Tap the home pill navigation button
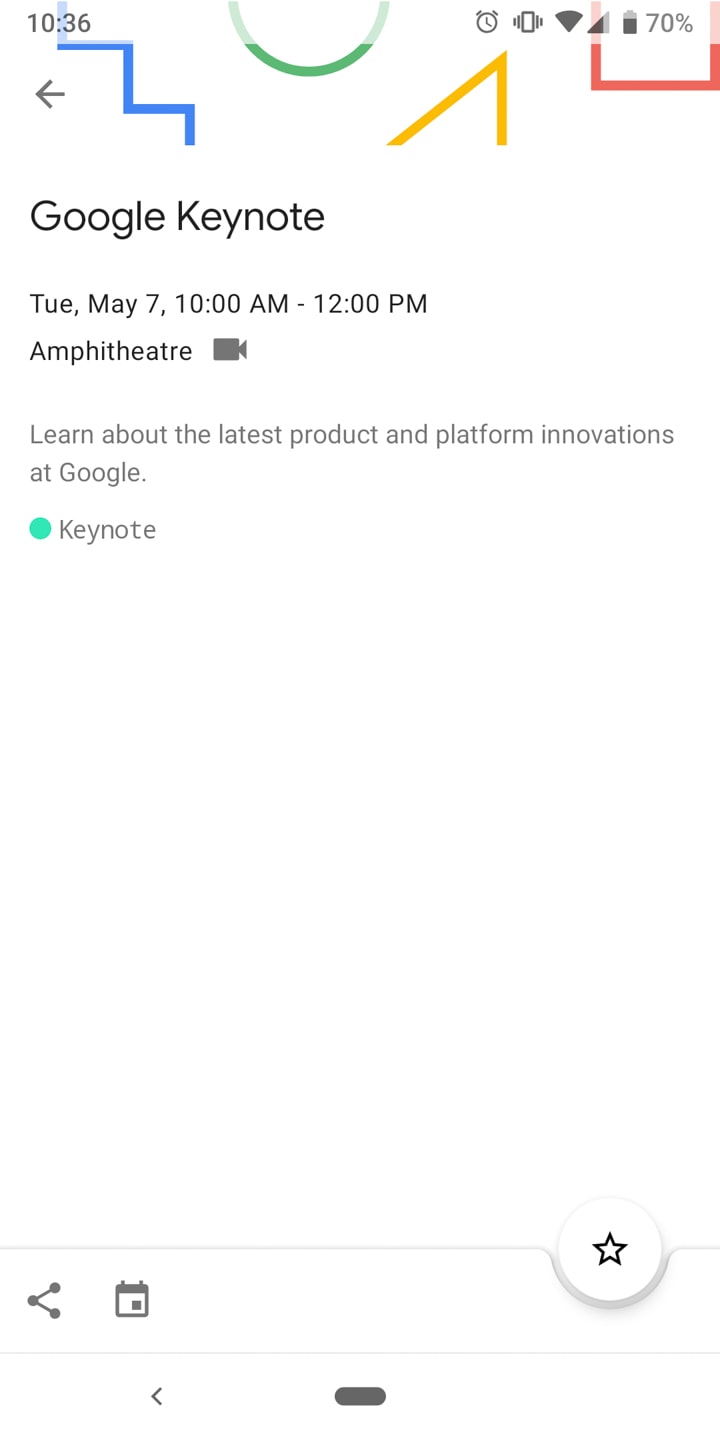Viewport: 720px width, 1440px height. [360, 1396]
